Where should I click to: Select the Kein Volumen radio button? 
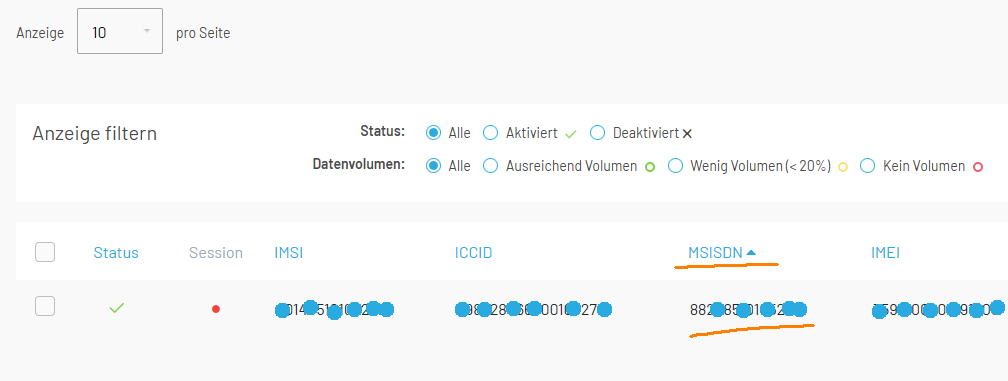pos(868,166)
